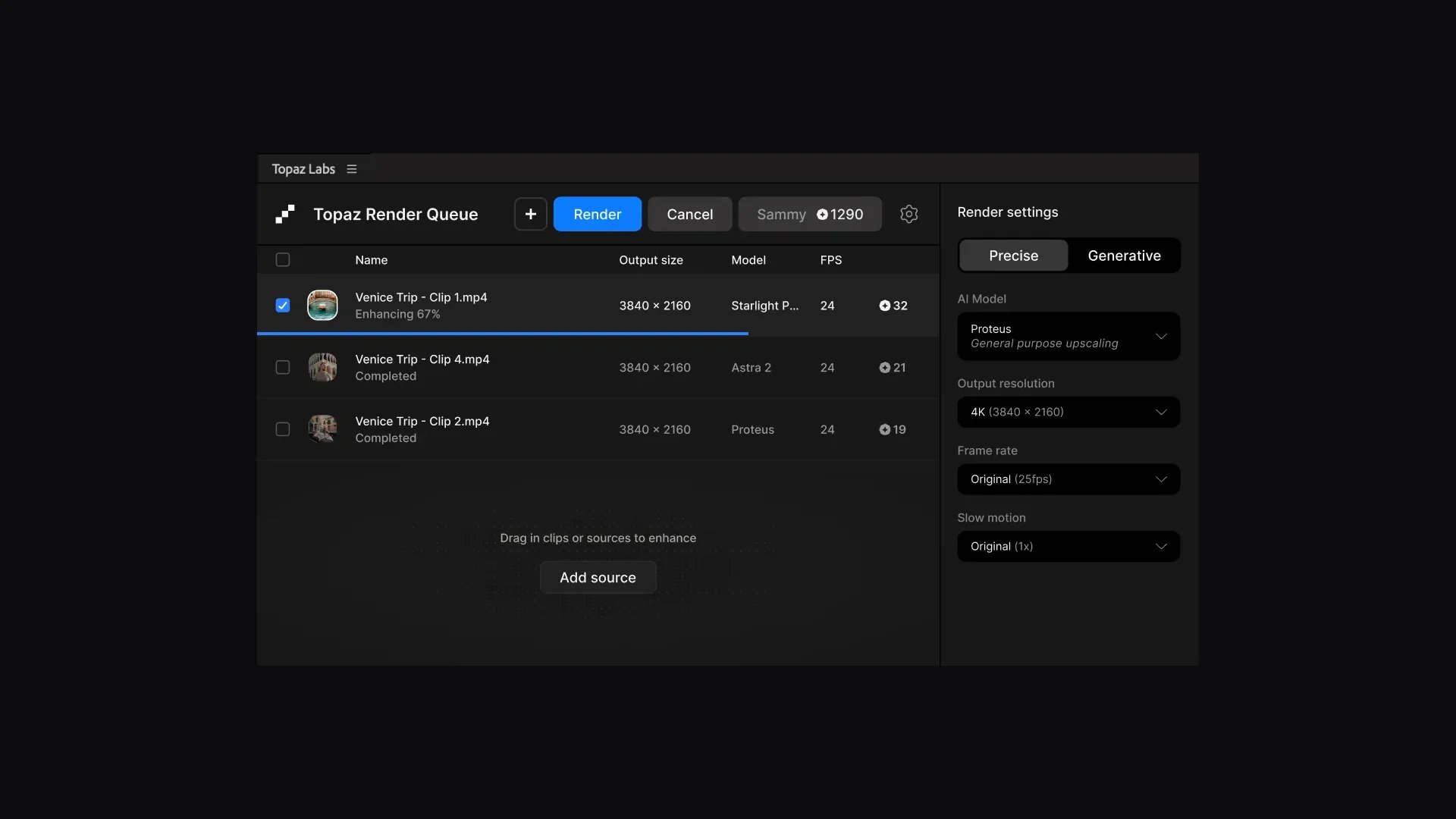Sort by the Output size column header

coord(651,260)
